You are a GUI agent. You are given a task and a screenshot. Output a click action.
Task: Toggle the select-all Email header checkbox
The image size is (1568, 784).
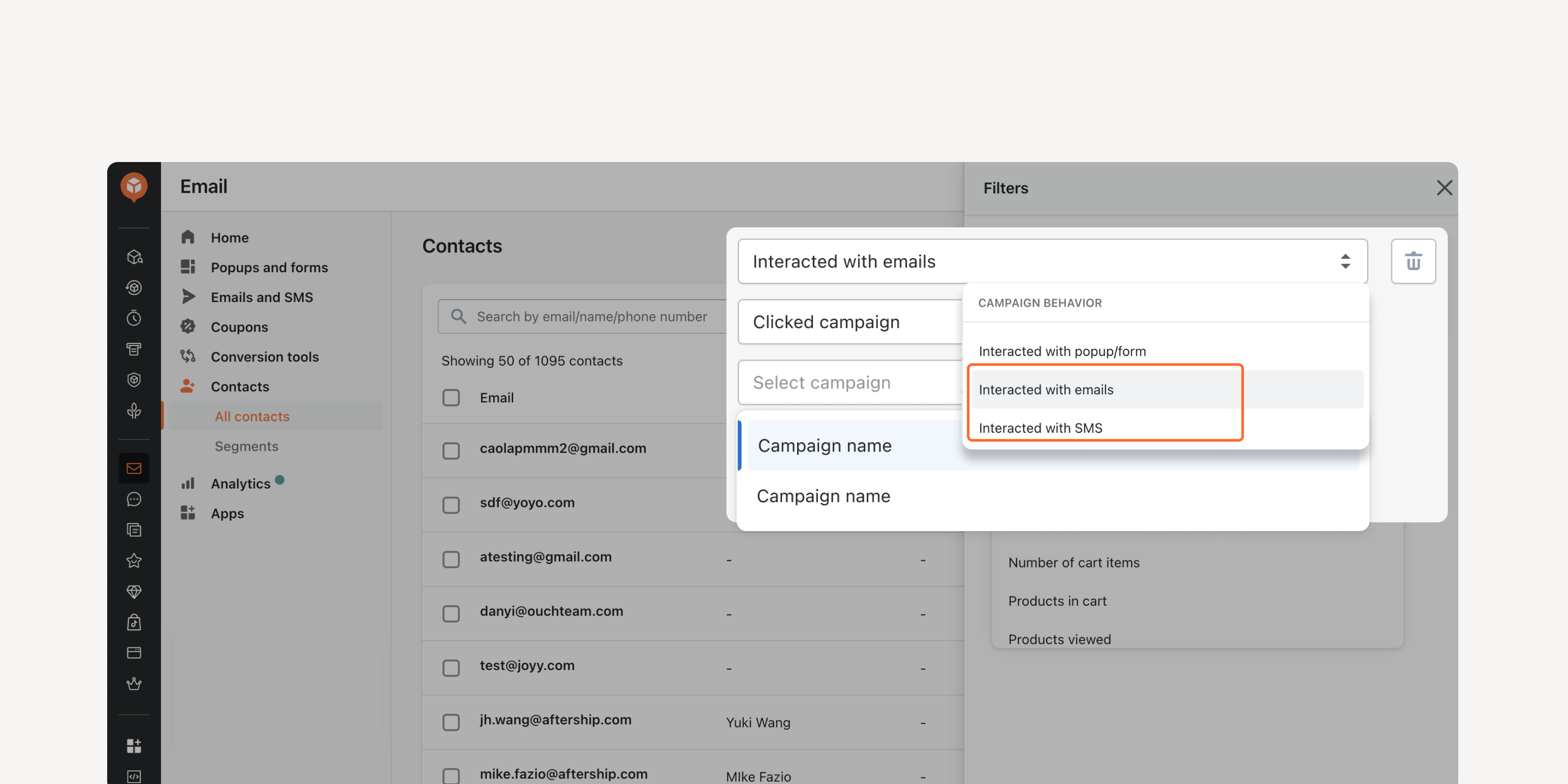coord(451,397)
